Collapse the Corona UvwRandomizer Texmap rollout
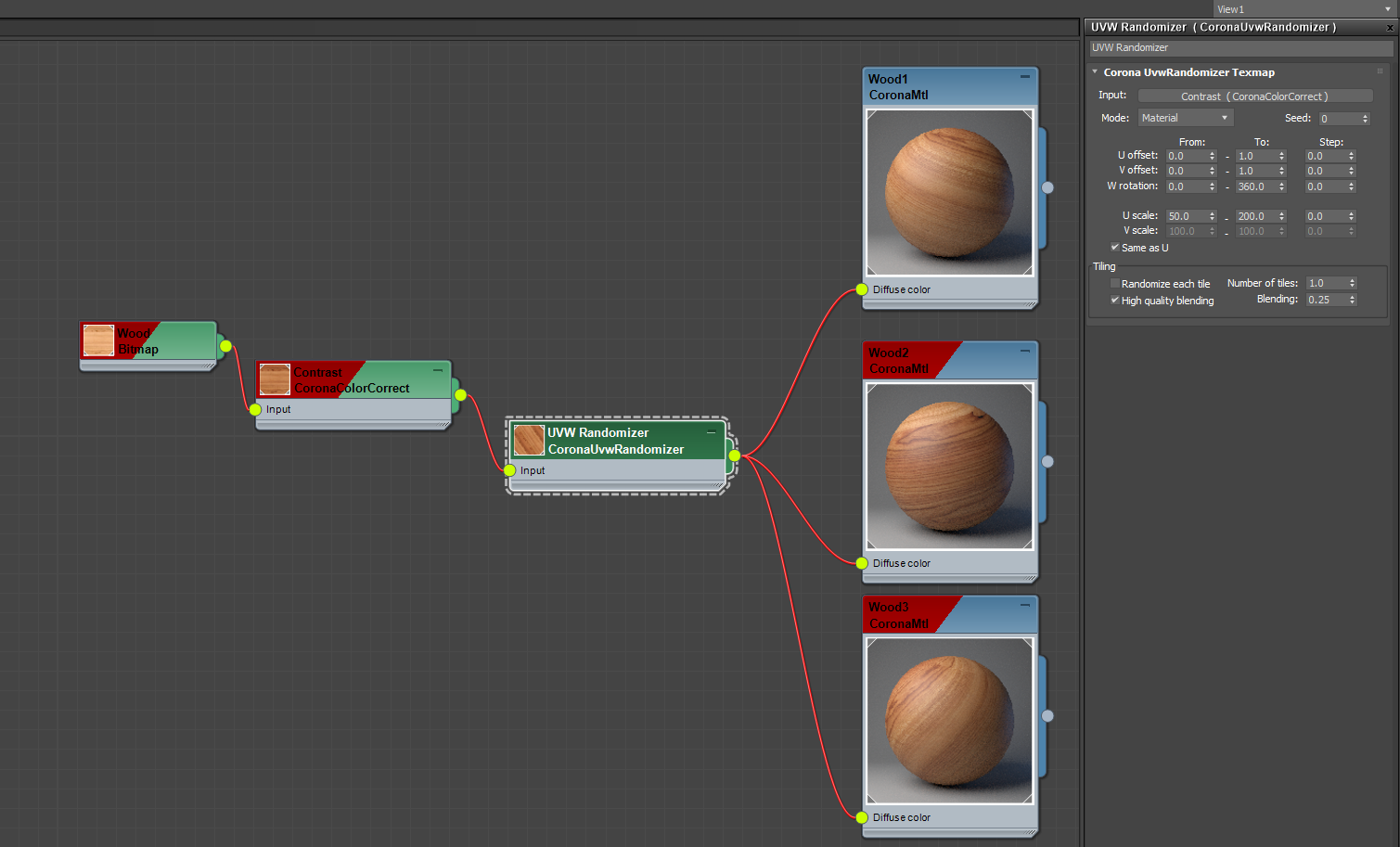This screenshot has width=1400, height=847. coord(1095,71)
